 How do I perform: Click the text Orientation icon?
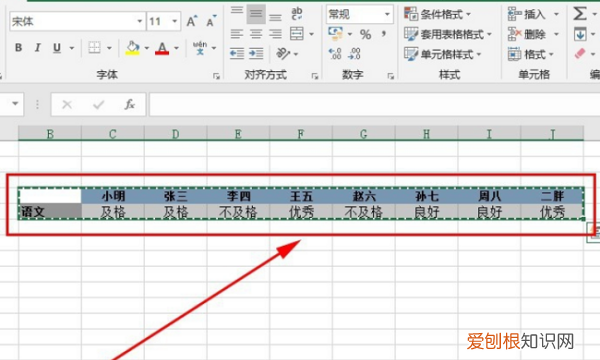pos(283,54)
